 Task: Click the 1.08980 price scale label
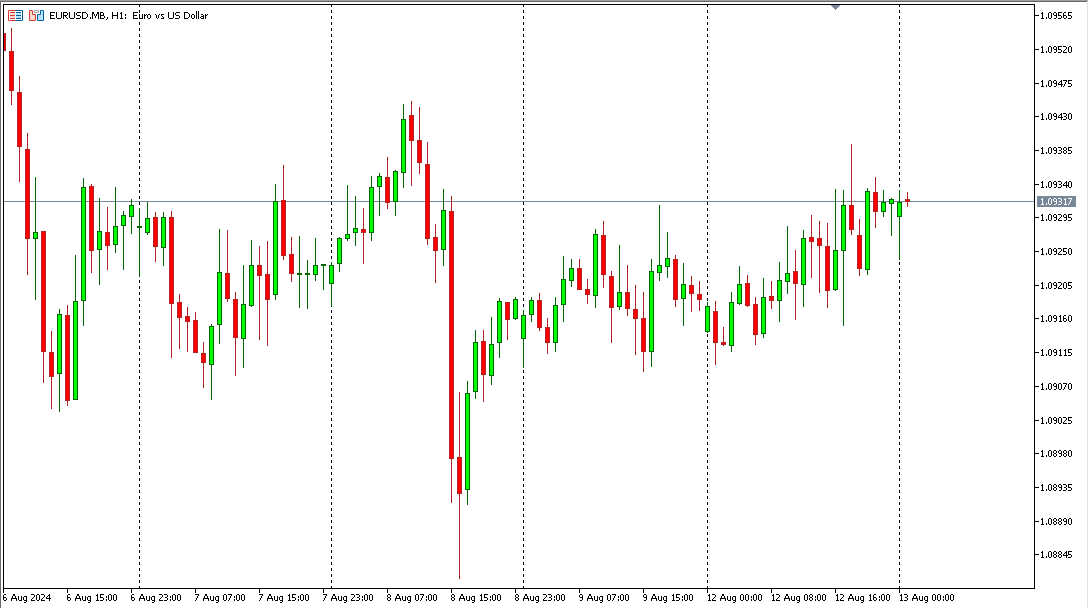tap(1056, 454)
